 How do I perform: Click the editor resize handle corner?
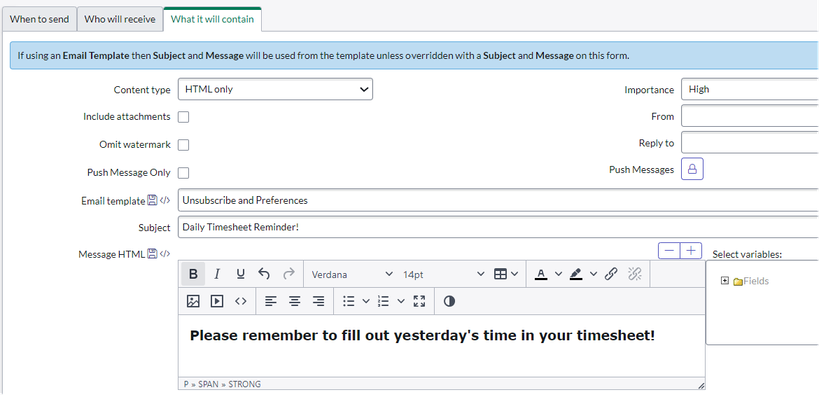click(x=701, y=386)
